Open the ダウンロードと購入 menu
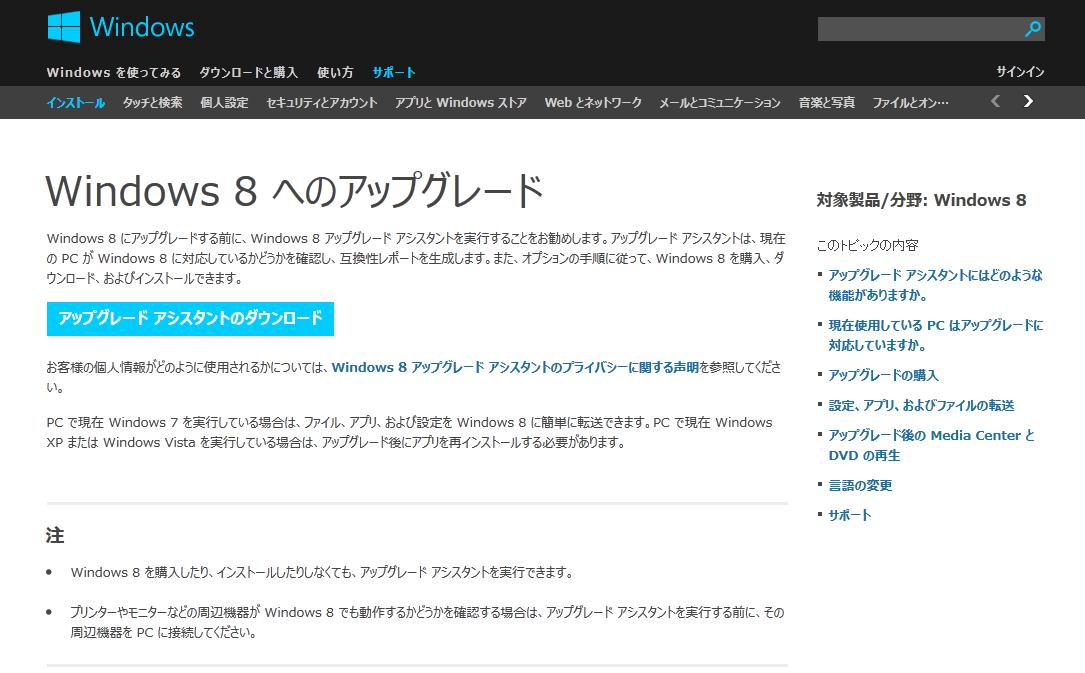1085x673 pixels. click(248, 72)
